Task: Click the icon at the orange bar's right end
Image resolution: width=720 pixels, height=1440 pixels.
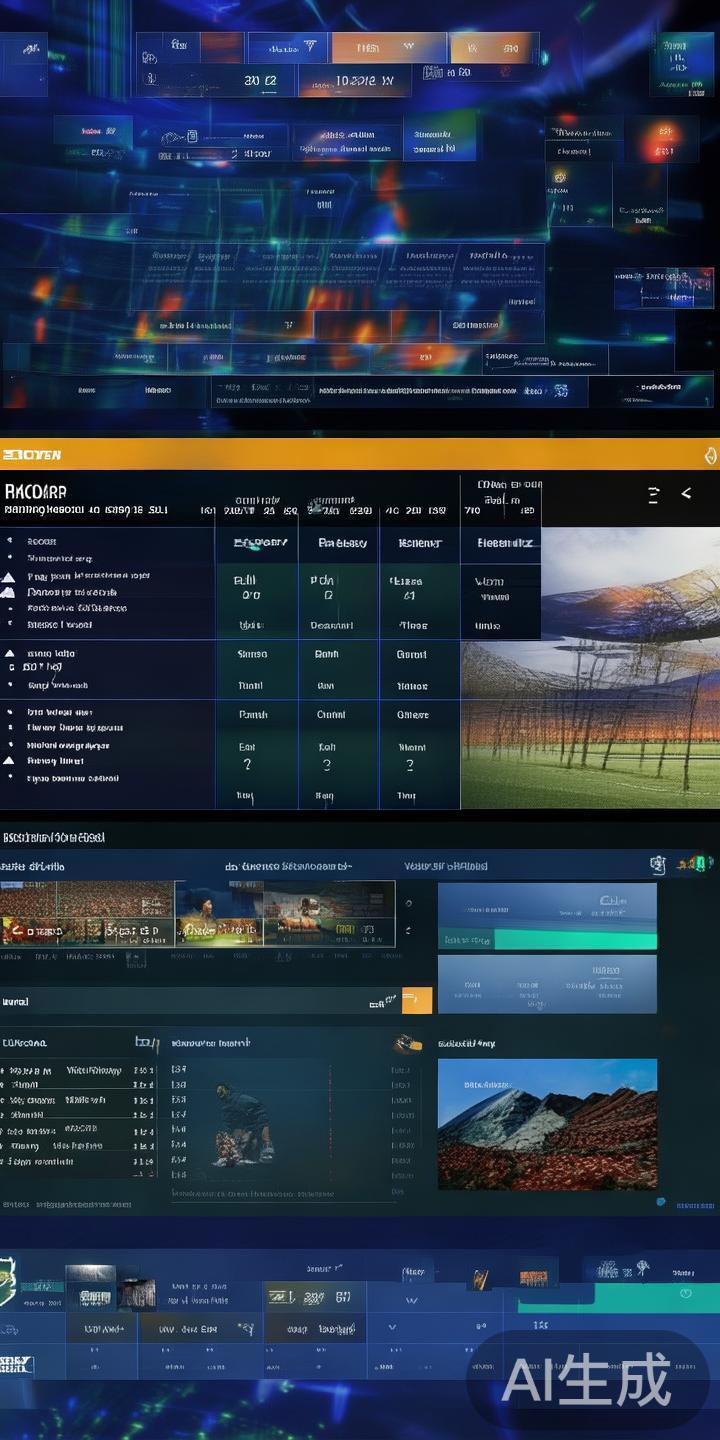Action: (x=711, y=455)
